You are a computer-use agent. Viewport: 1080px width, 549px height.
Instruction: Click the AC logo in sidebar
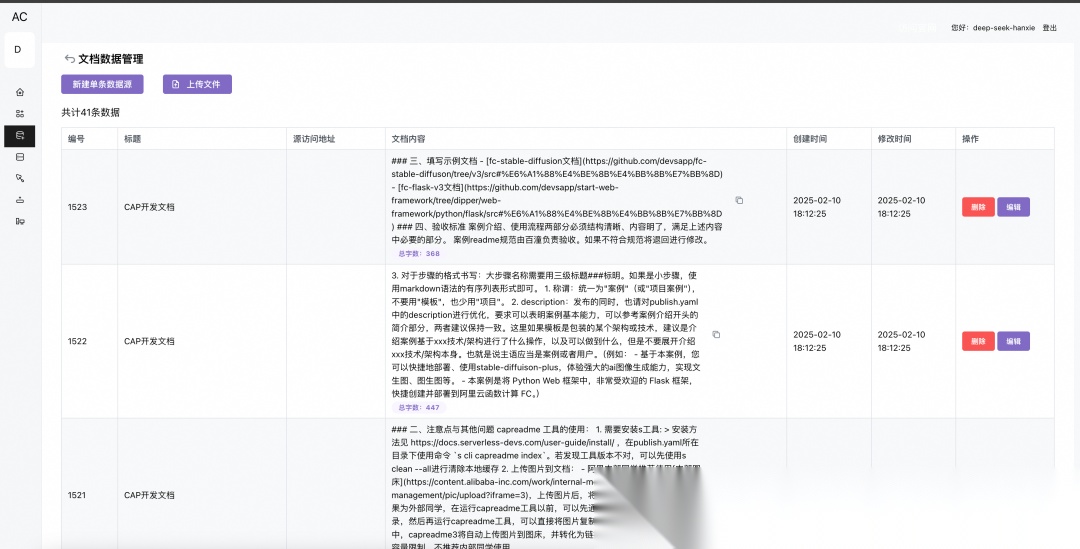pos(19,17)
